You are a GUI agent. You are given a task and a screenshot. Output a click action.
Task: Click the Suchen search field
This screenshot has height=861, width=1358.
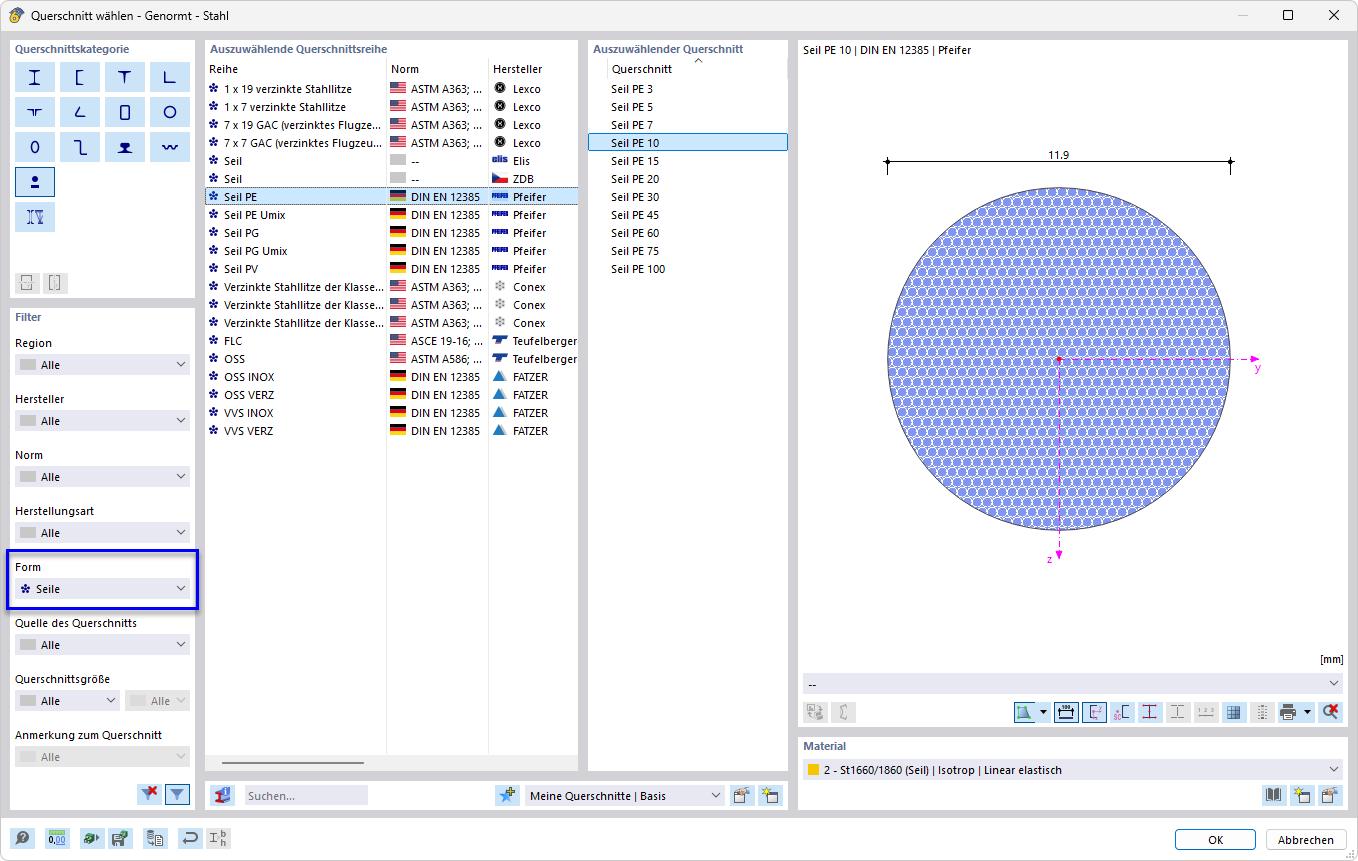(x=306, y=796)
